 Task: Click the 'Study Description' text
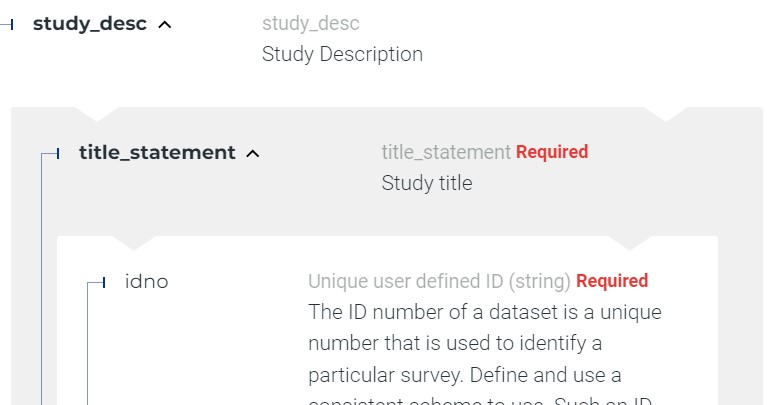click(x=342, y=54)
